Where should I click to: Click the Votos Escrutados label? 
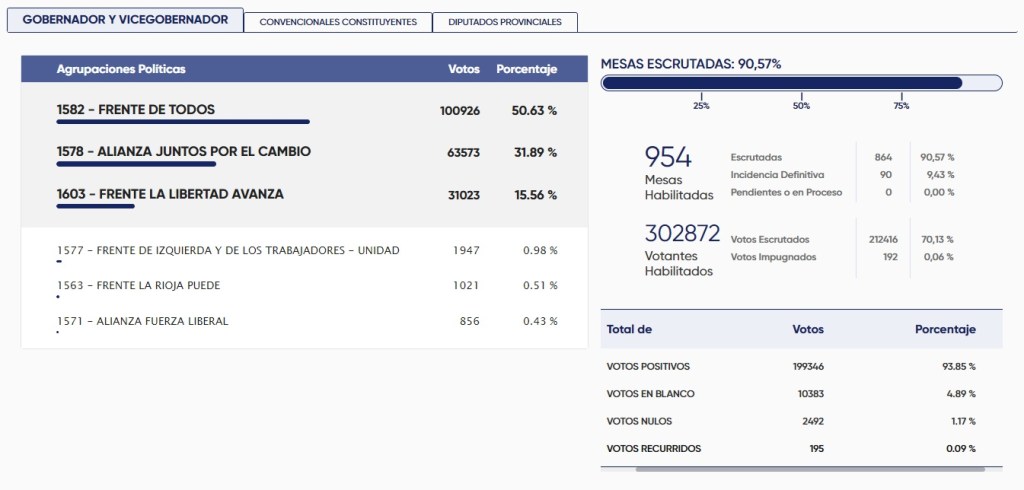[x=770, y=240]
